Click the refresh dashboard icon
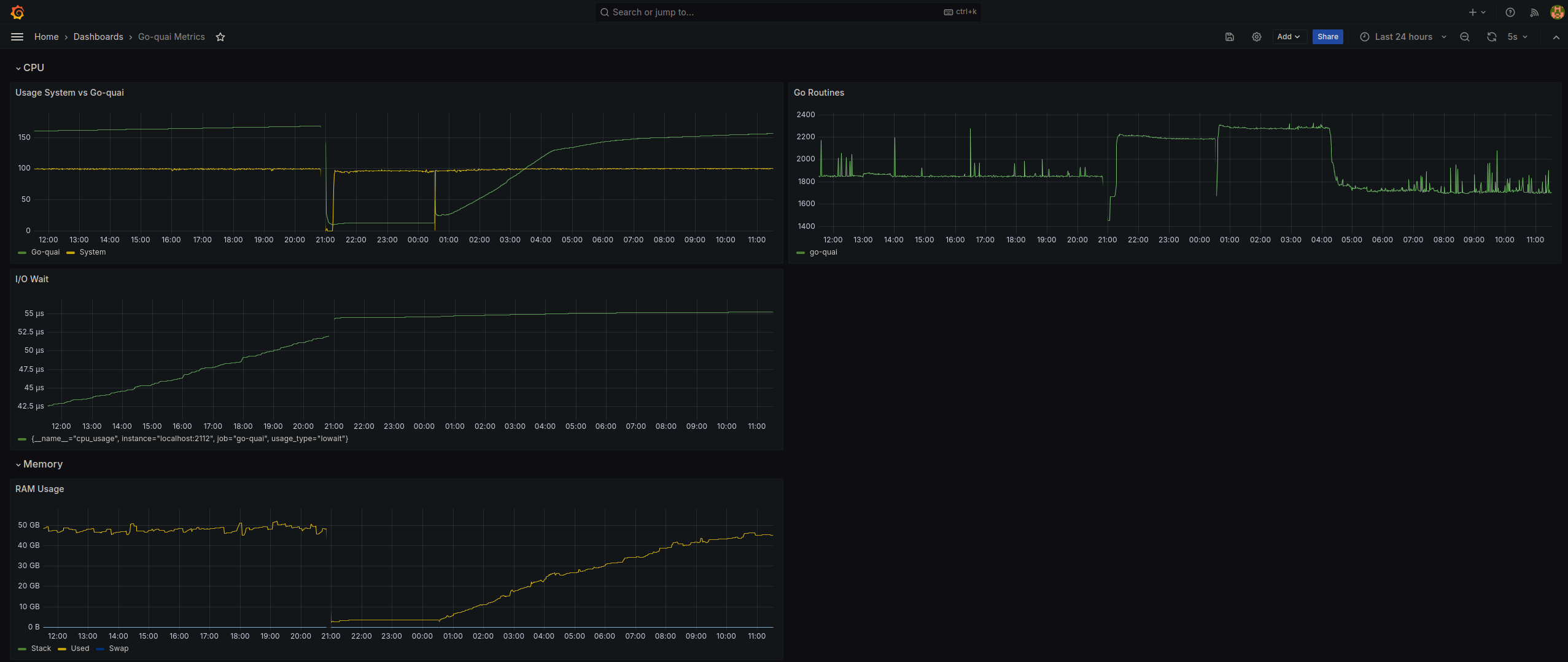 (x=1491, y=37)
